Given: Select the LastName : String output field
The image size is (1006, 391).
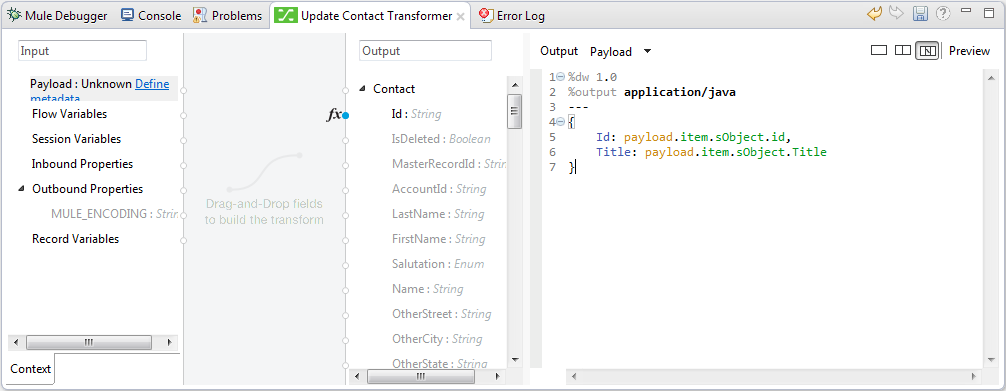Looking at the screenshot, I should coord(438,214).
